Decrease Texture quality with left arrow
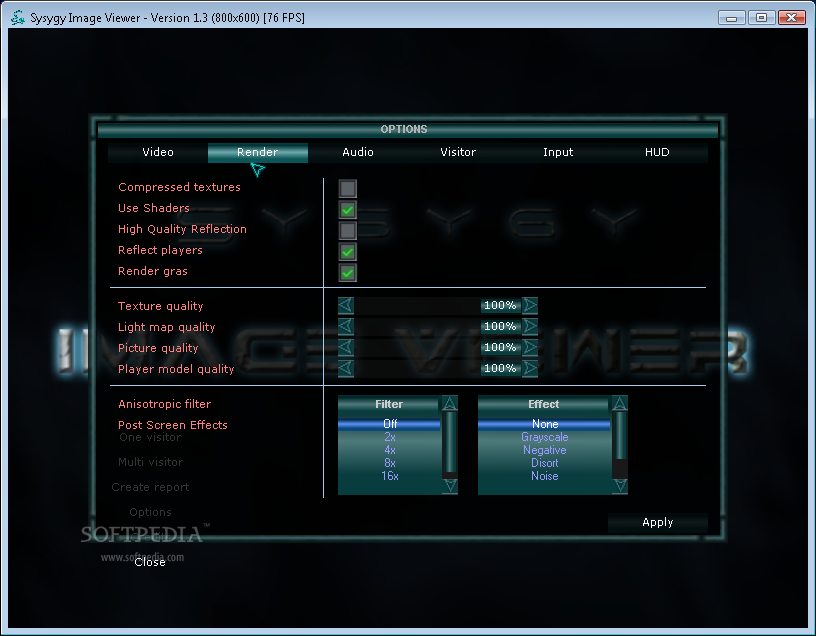 (346, 306)
